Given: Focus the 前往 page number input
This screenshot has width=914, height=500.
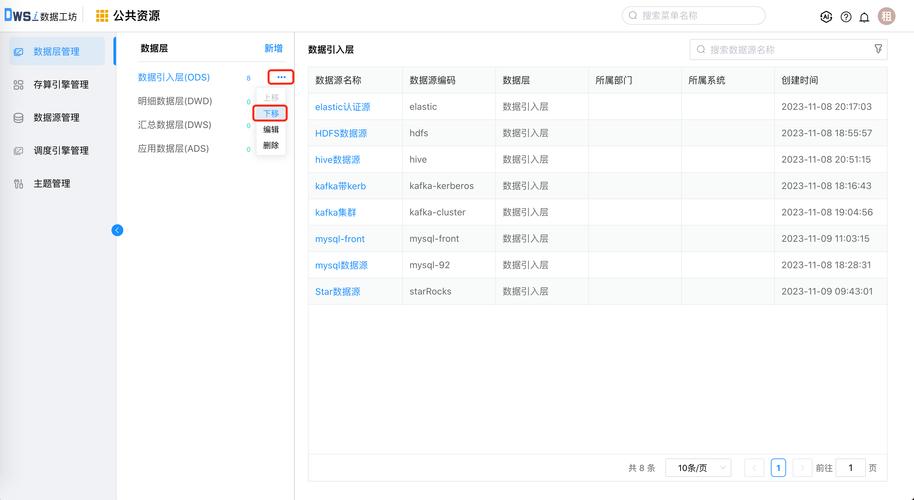Looking at the screenshot, I should [850, 468].
